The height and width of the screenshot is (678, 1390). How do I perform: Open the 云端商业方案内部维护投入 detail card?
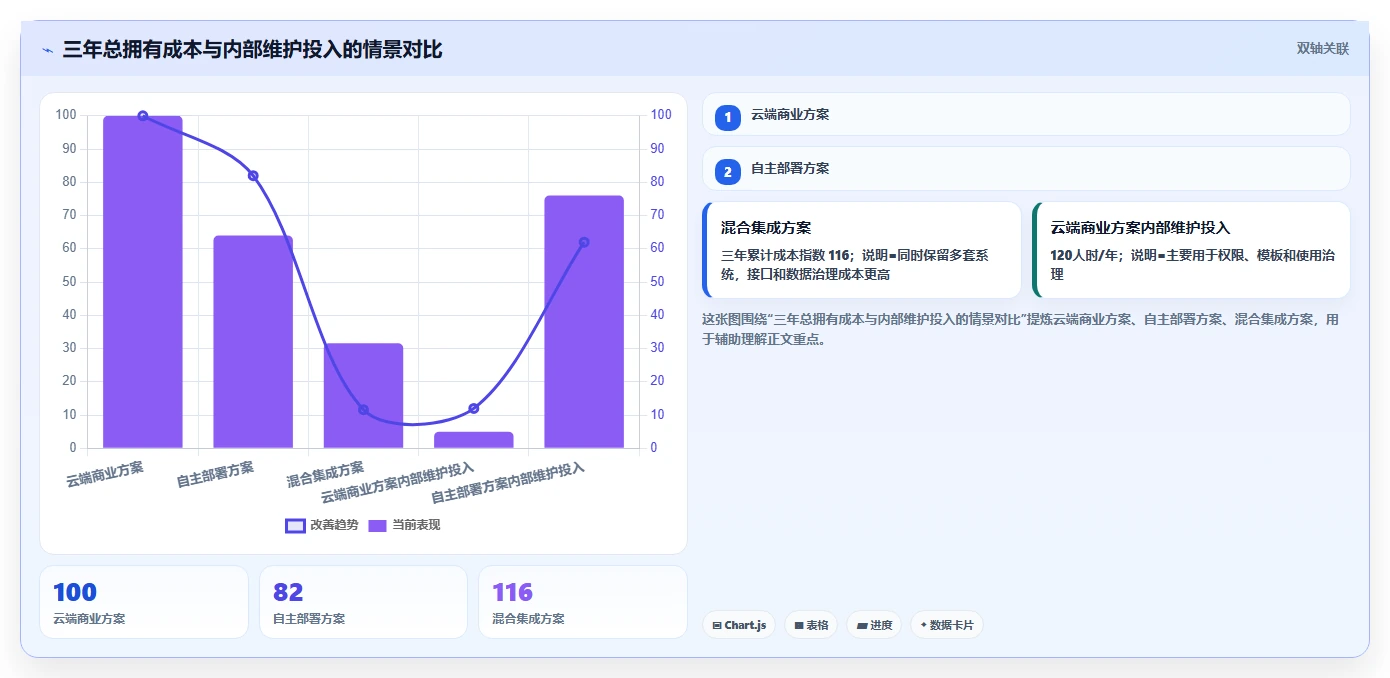[x=1191, y=250]
